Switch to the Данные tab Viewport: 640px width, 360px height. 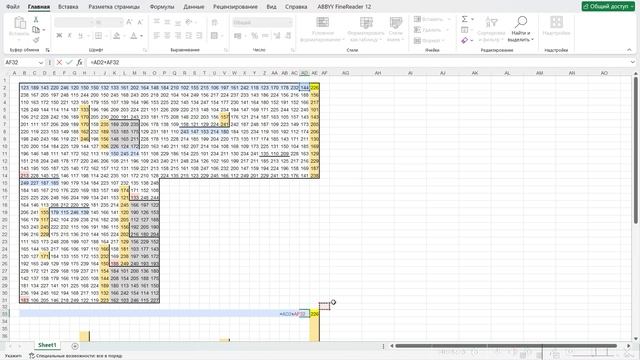pos(193,7)
